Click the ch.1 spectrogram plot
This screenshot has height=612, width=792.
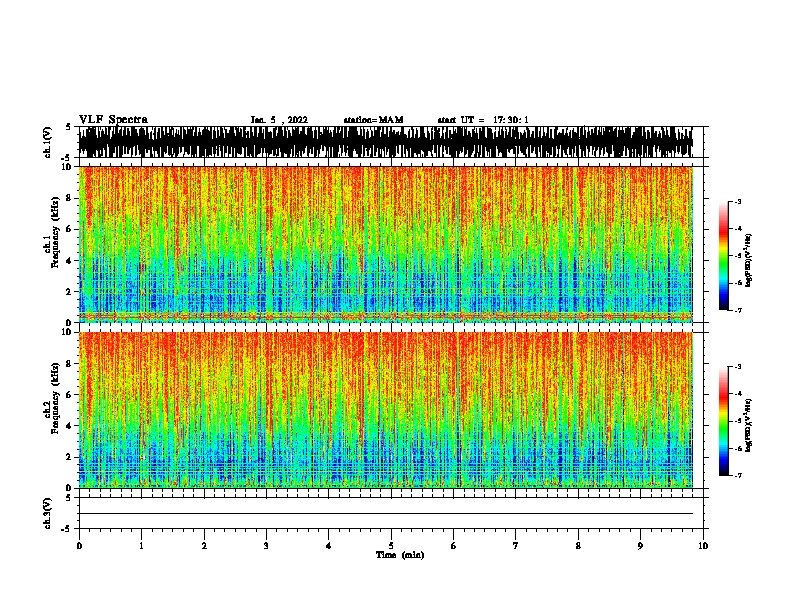click(x=386, y=244)
